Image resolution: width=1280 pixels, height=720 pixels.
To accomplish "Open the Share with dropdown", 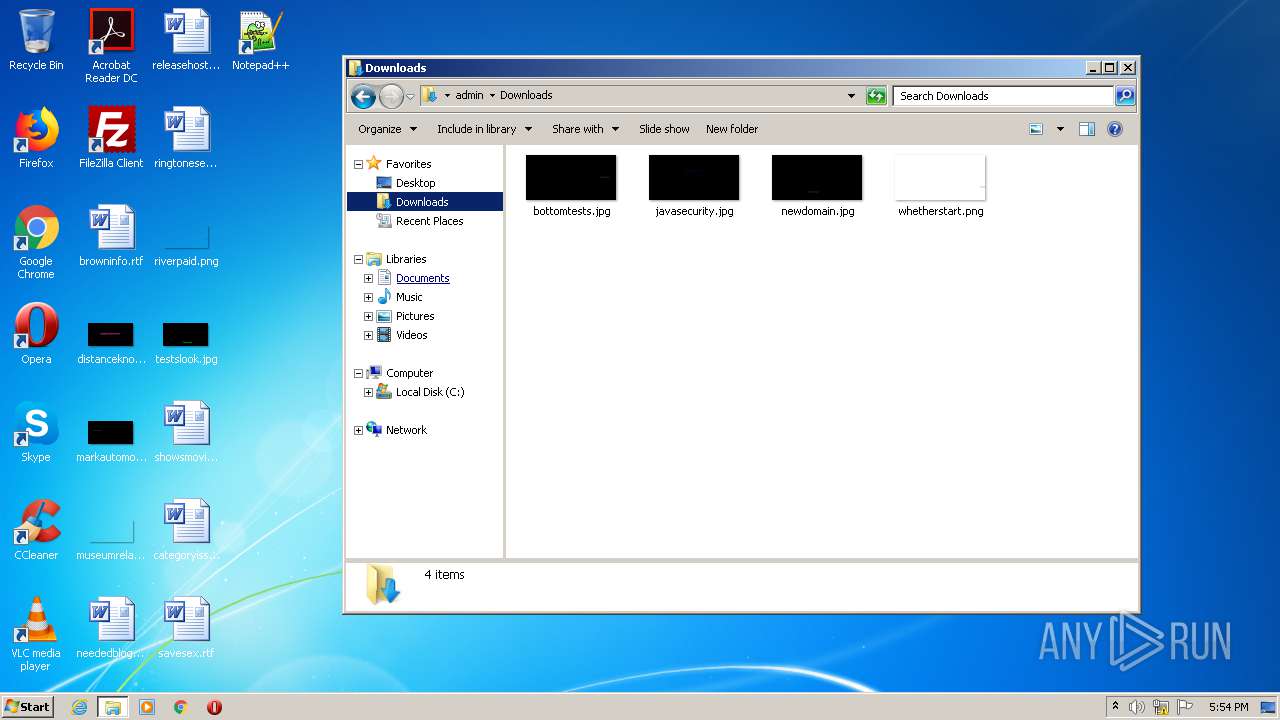I will pos(585,129).
